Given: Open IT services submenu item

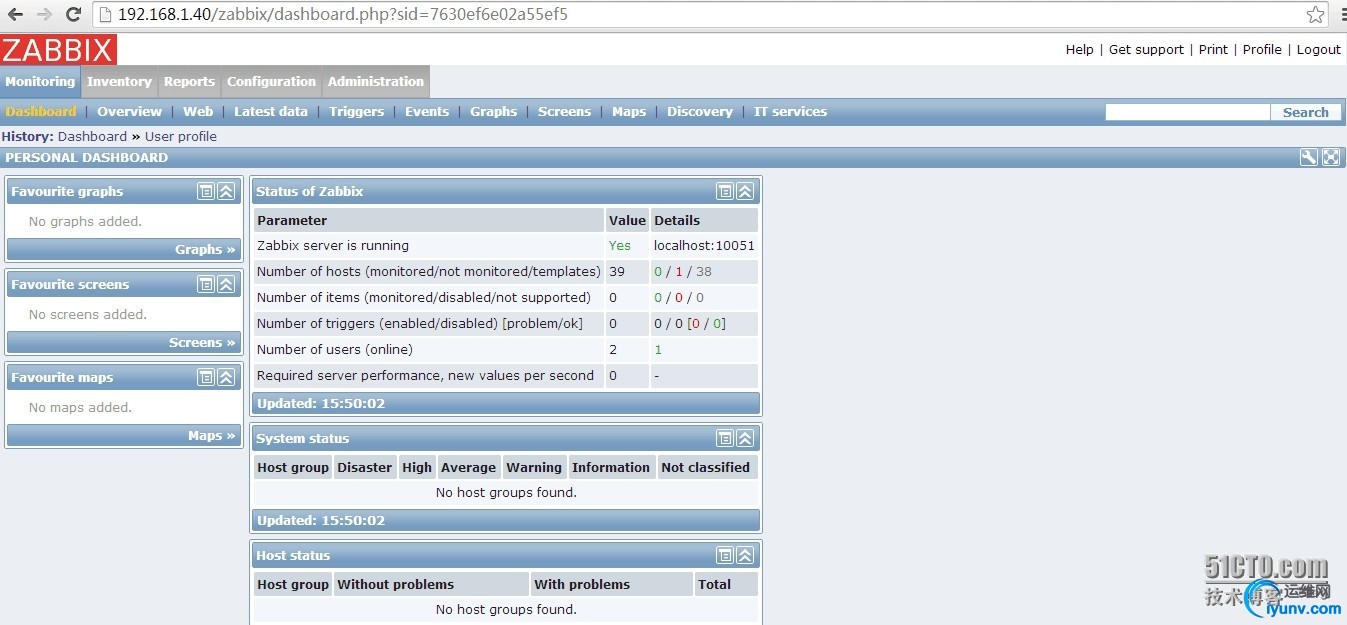Looking at the screenshot, I should point(790,112).
